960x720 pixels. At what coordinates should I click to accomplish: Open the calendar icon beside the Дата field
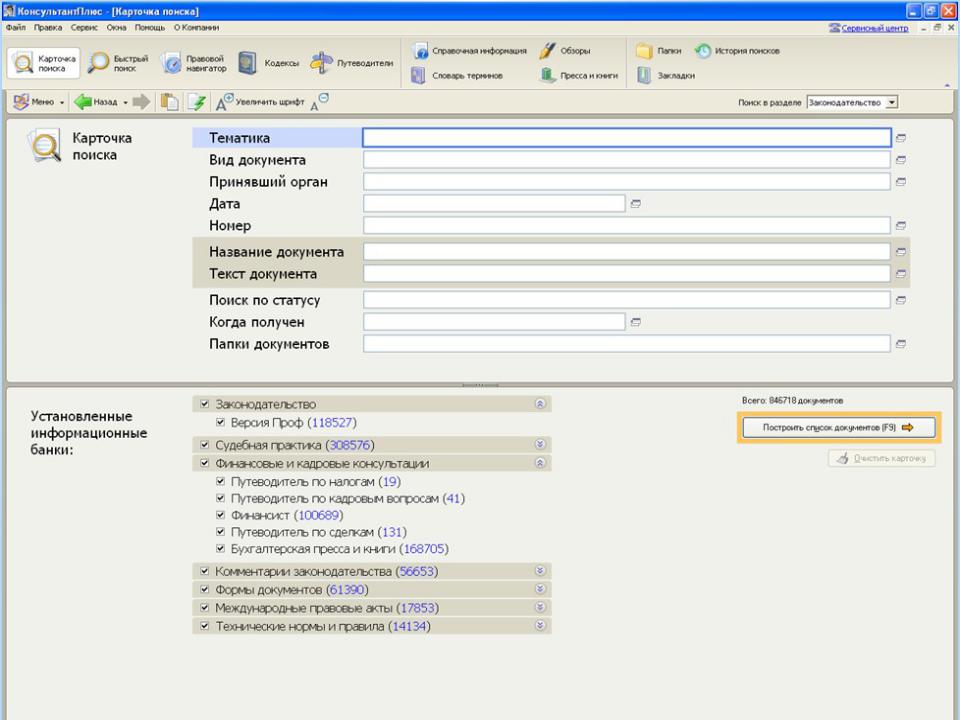click(636, 204)
